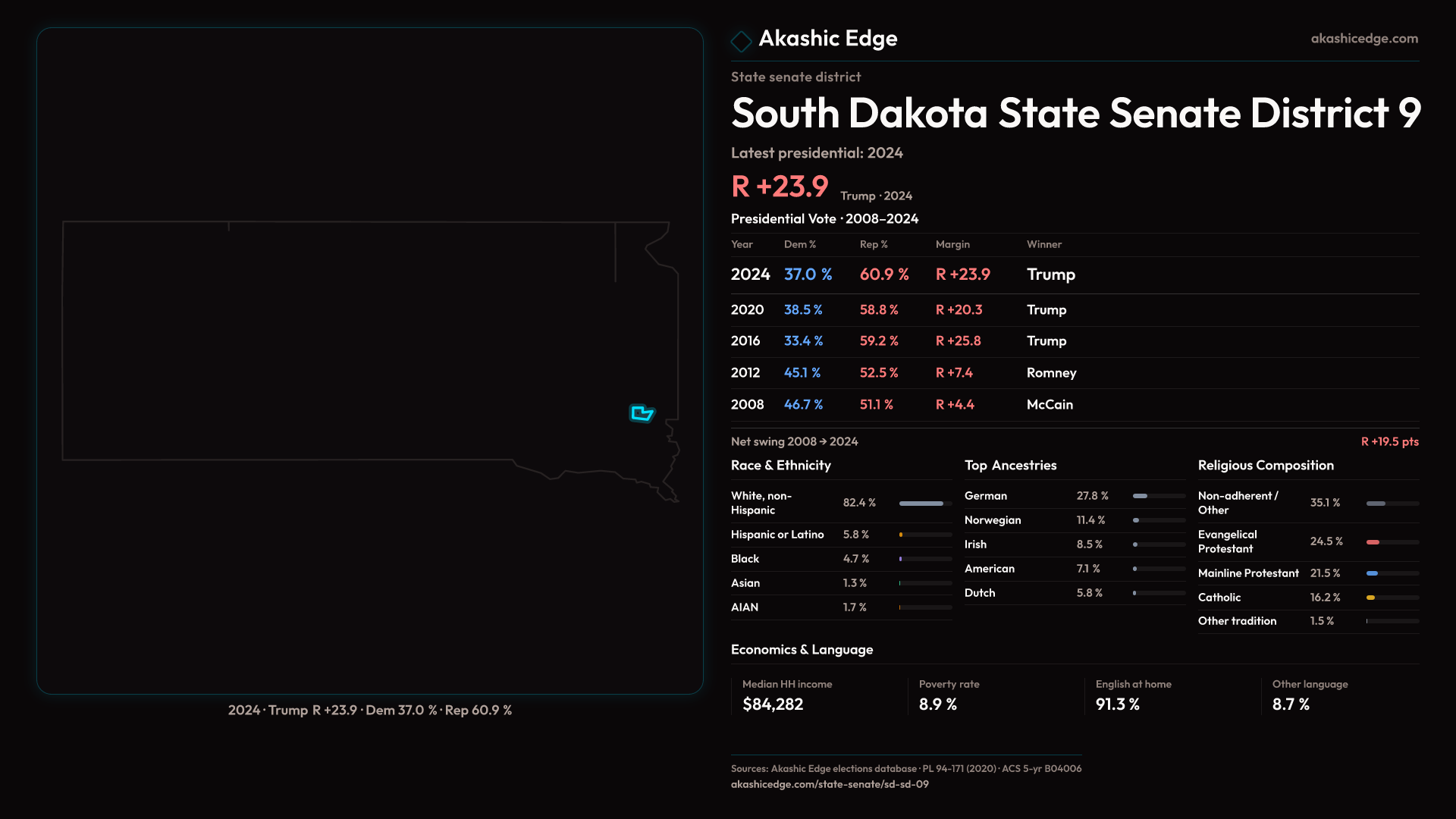Viewport: 1456px width, 819px height.
Task: Click the map caption below the state outline
Action: (369, 711)
